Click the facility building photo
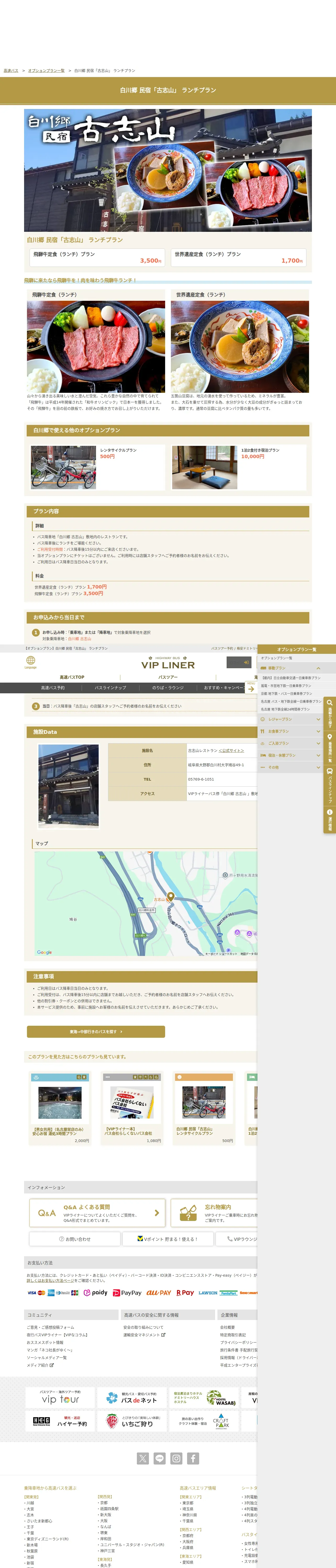The image size is (336, 1568). point(68,786)
